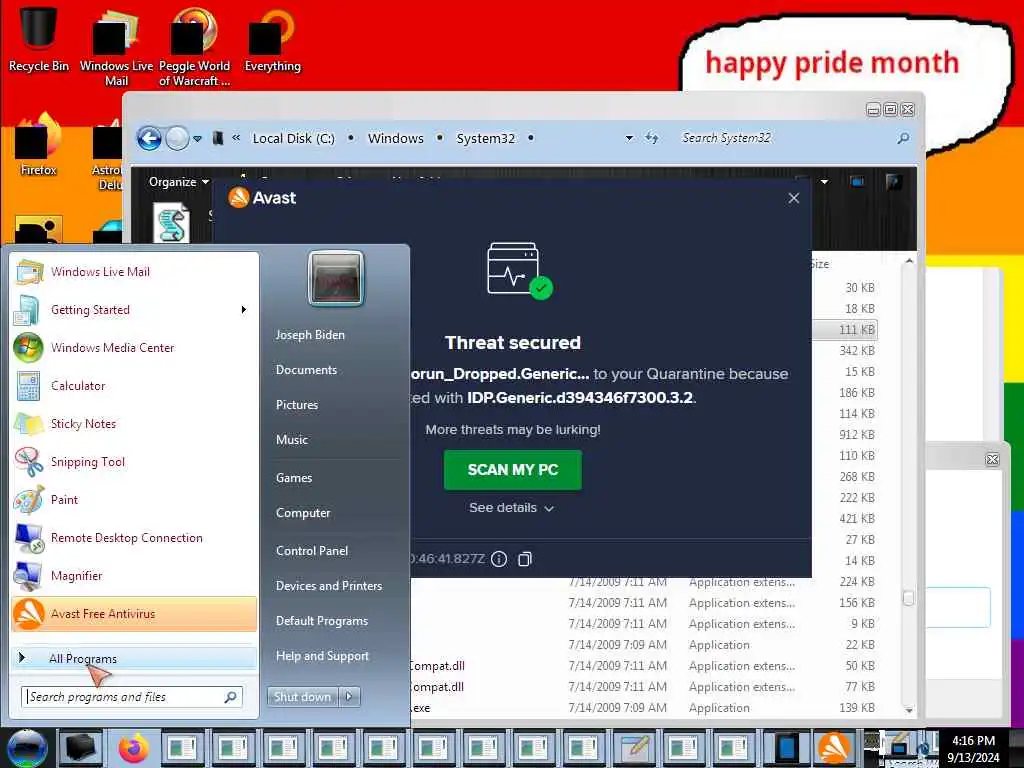Open Music from Start menu
The image size is (1024, 768).
point(291,440)
